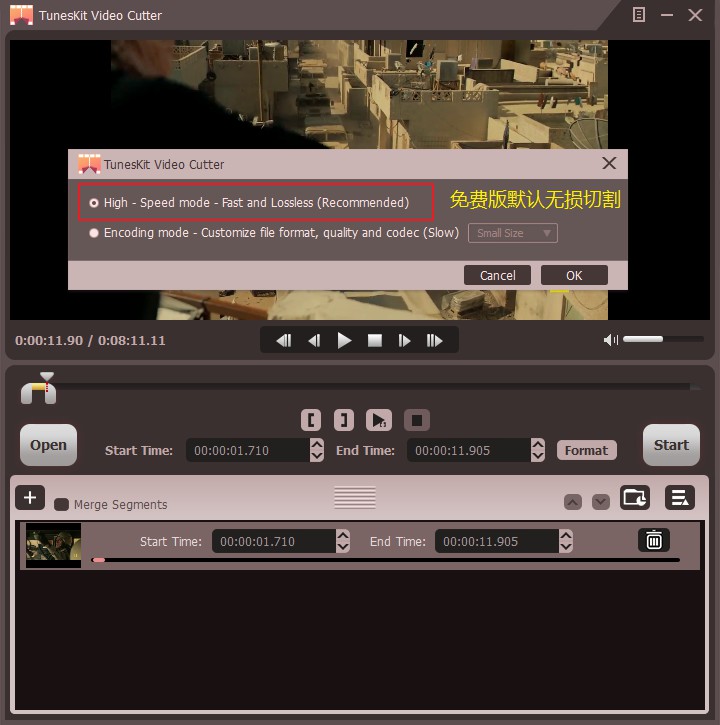The image size is (720, 725).
Task: Move the segment down
Action: (601, 502)
